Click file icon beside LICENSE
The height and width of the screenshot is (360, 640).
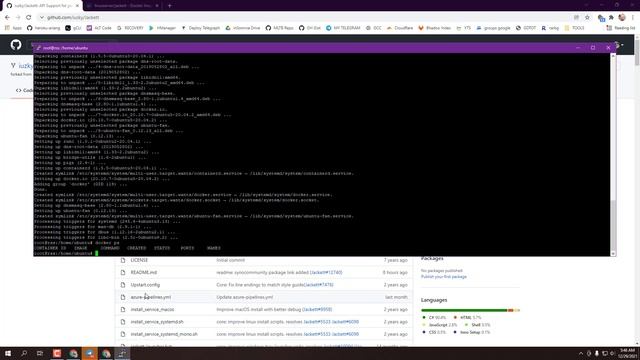tap(123, 260)
